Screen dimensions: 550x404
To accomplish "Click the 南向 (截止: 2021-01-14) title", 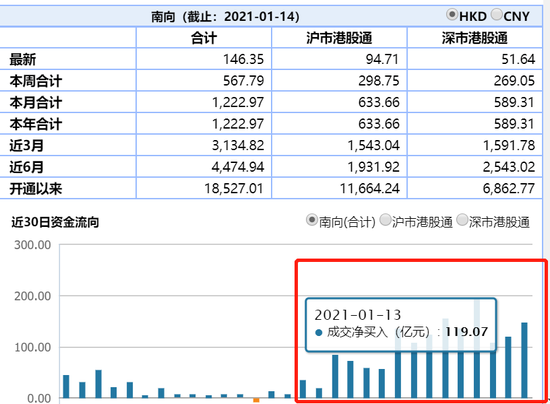I will point(225,16).
